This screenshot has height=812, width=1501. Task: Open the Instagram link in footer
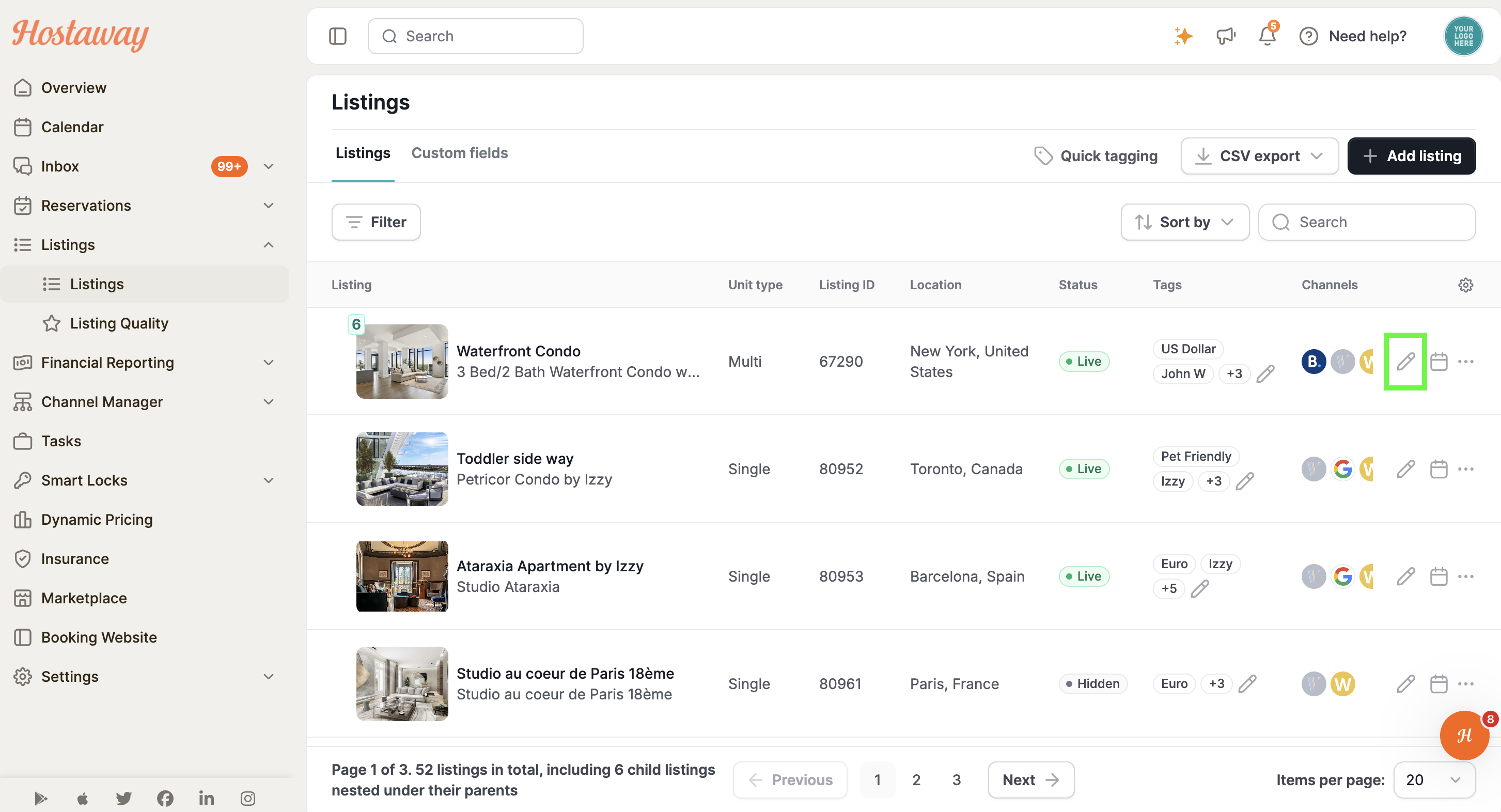tap(247, 798)
